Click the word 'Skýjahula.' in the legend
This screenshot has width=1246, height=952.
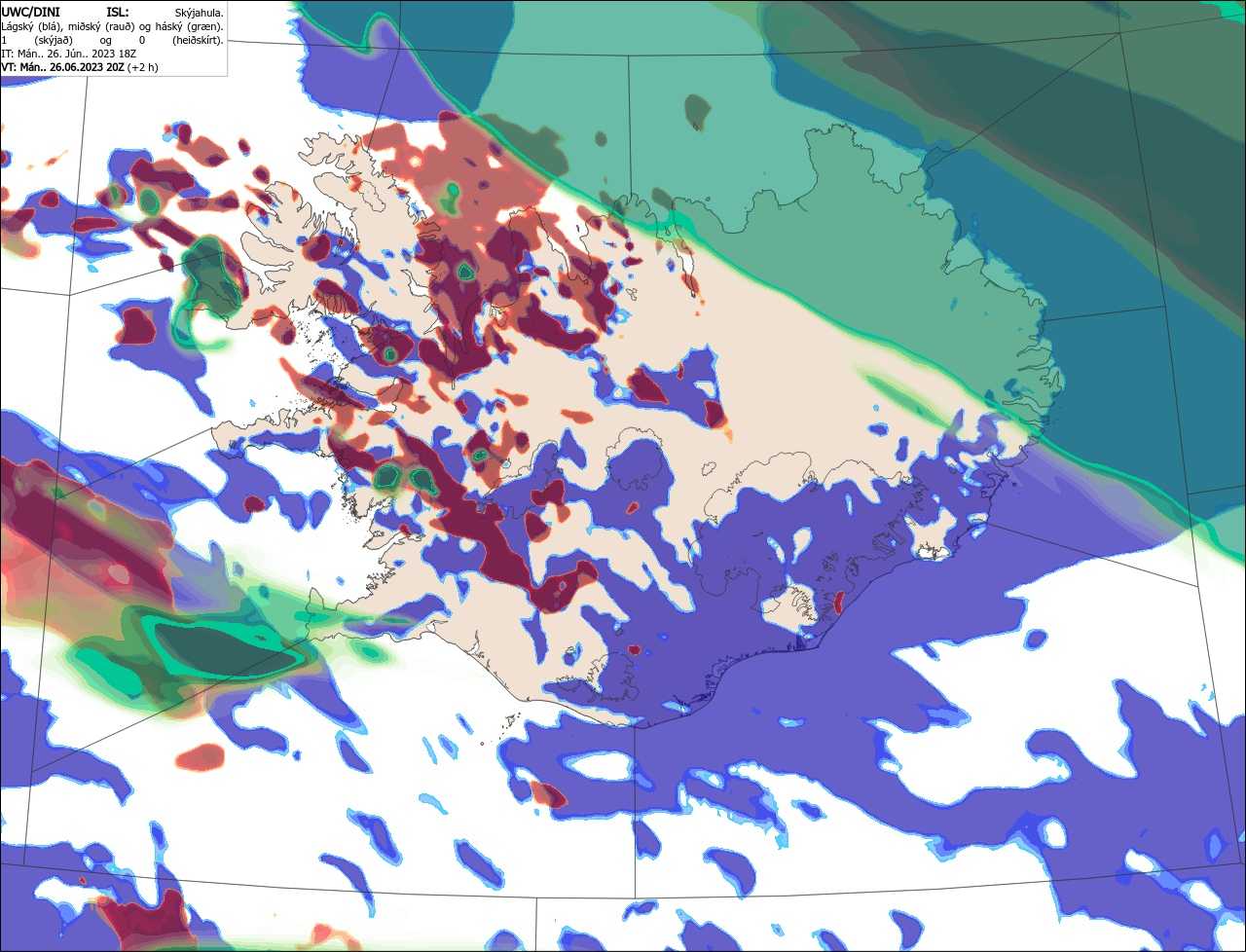coord(200,14)
